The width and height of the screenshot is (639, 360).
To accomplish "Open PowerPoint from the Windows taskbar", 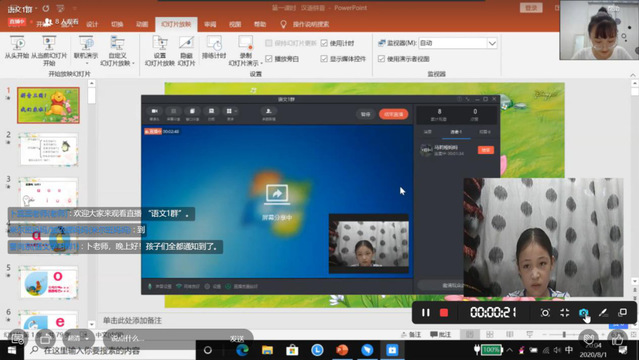I will [x=342, y=350].
